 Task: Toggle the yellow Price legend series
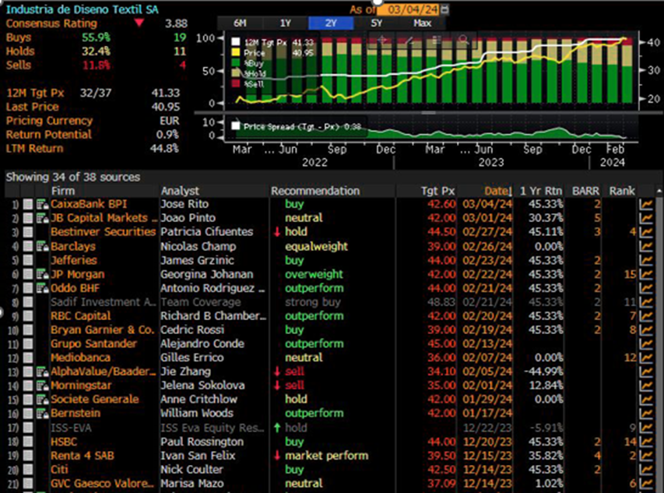pos(235,53)
